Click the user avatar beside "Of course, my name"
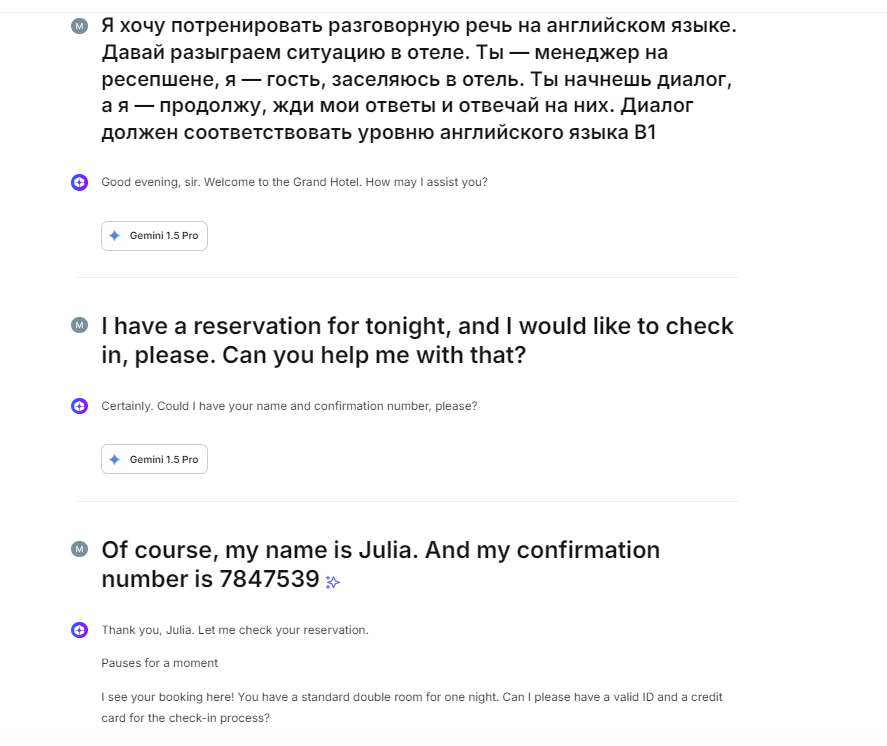This screenshot has height=746, width=887. click(x=80, y=550)
